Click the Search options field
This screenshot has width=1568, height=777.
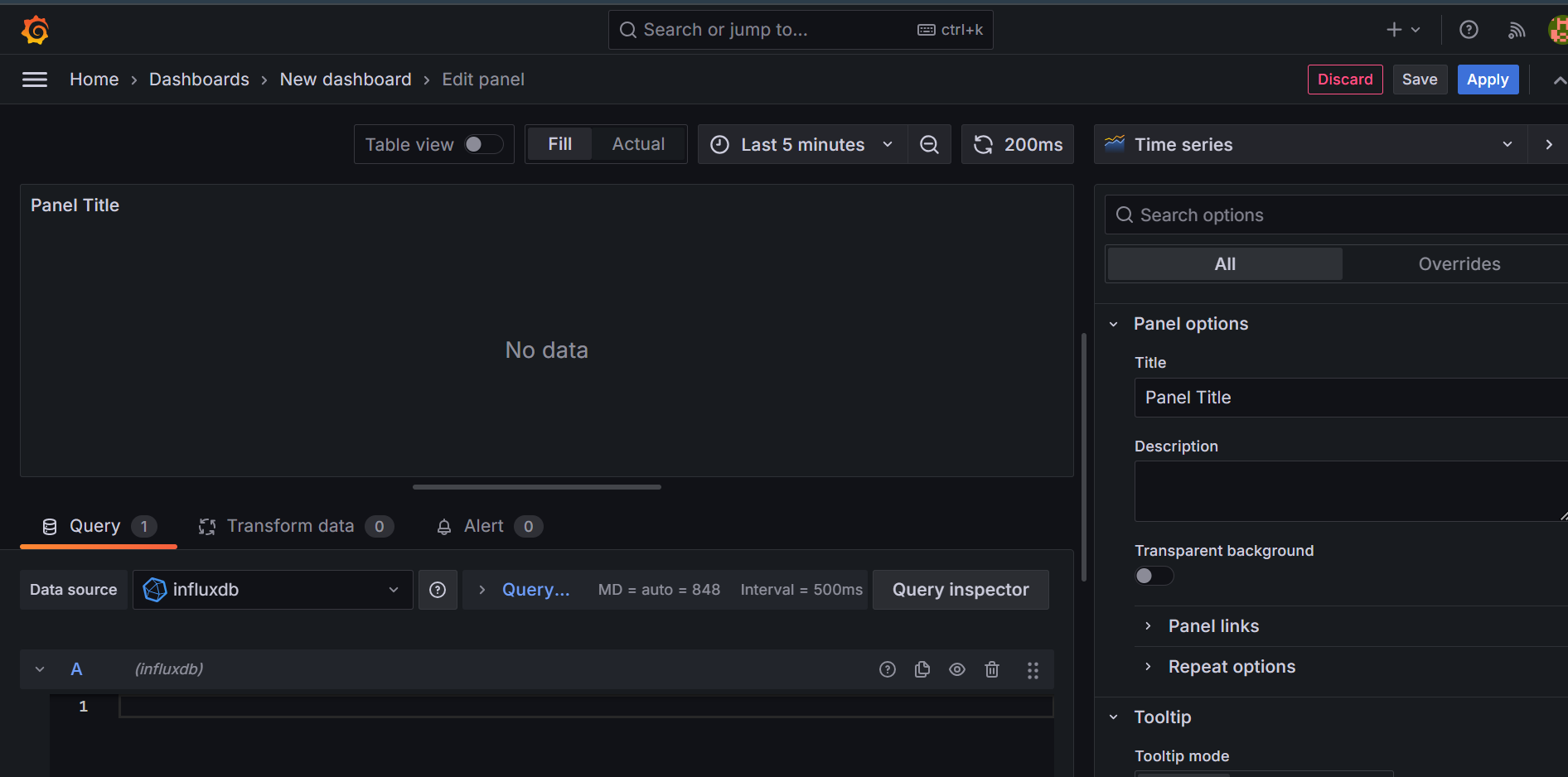point(1336,215)
